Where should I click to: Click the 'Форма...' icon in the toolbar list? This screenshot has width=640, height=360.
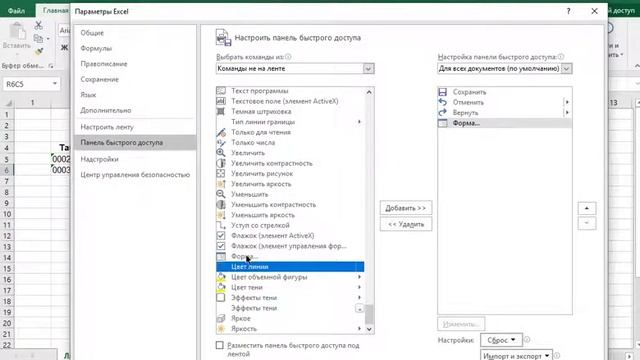[x=443, y=123]
